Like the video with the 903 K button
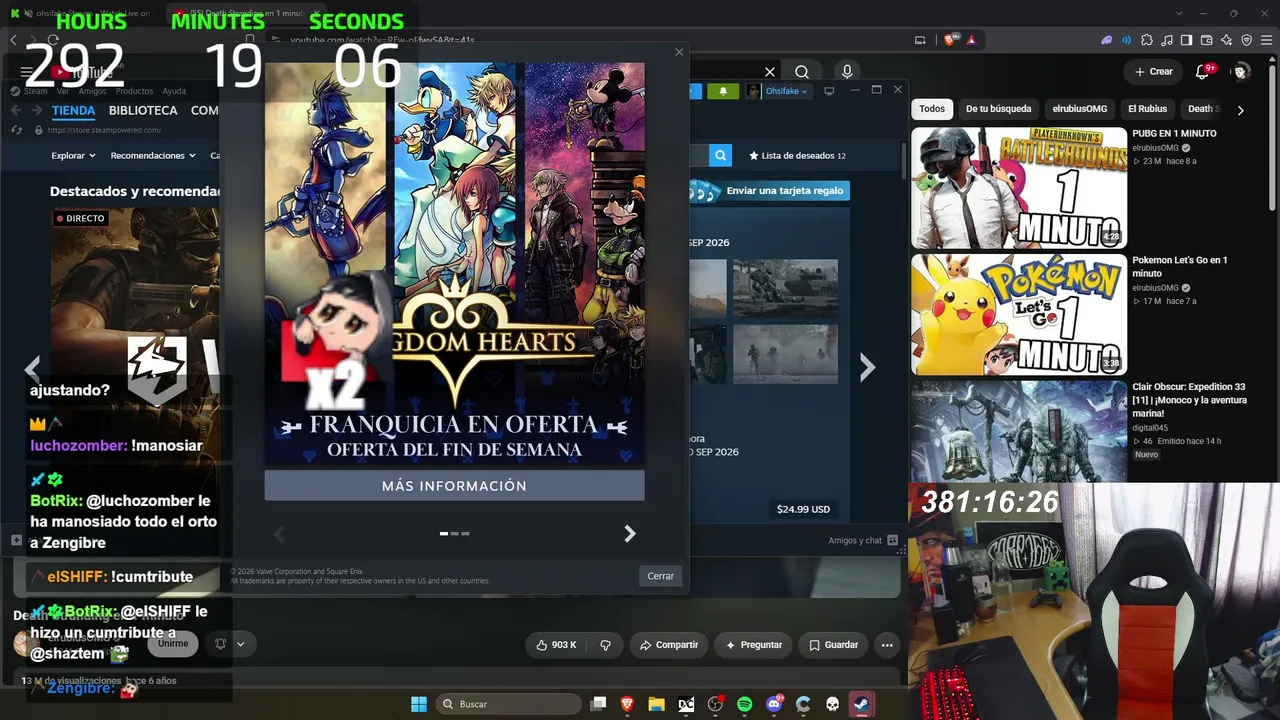The height and width of the screenshot is (720, 1280). tap(556, 645)
